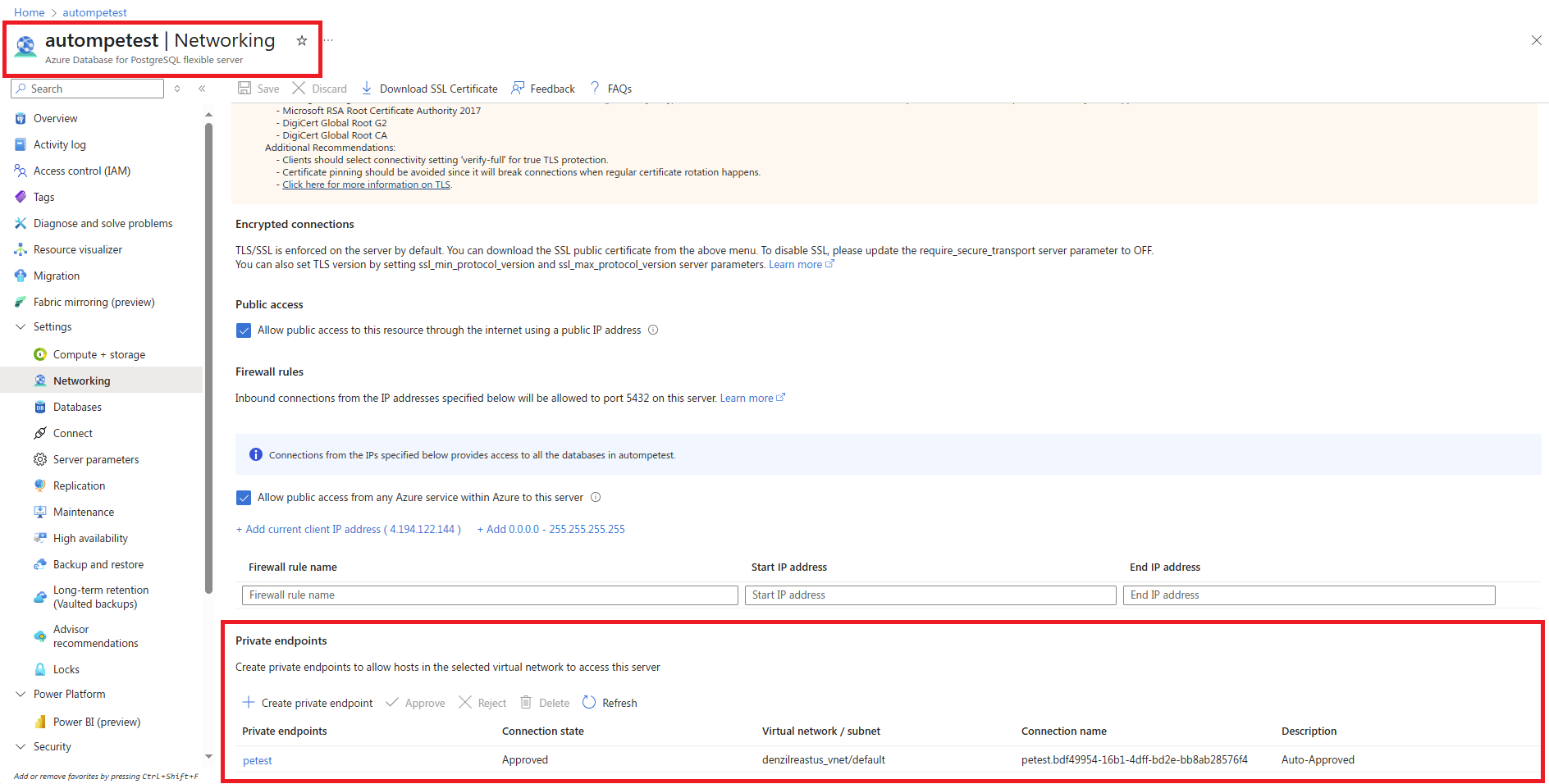Click the FAQs question mark icon
This screenshot has height=784, width=1549.
pos(595,89)
